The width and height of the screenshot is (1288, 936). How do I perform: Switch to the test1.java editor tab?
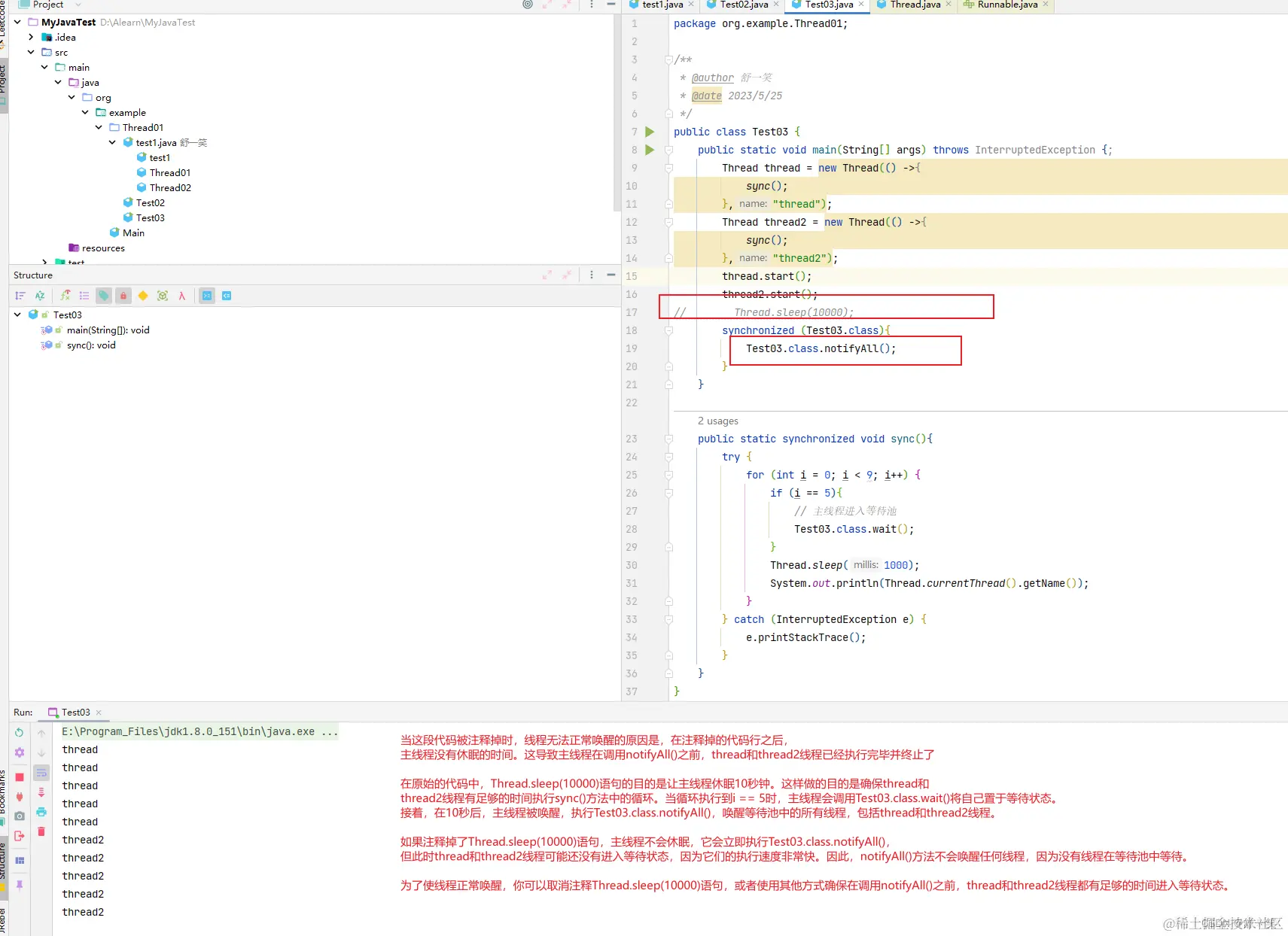click(x=662, y=5)
